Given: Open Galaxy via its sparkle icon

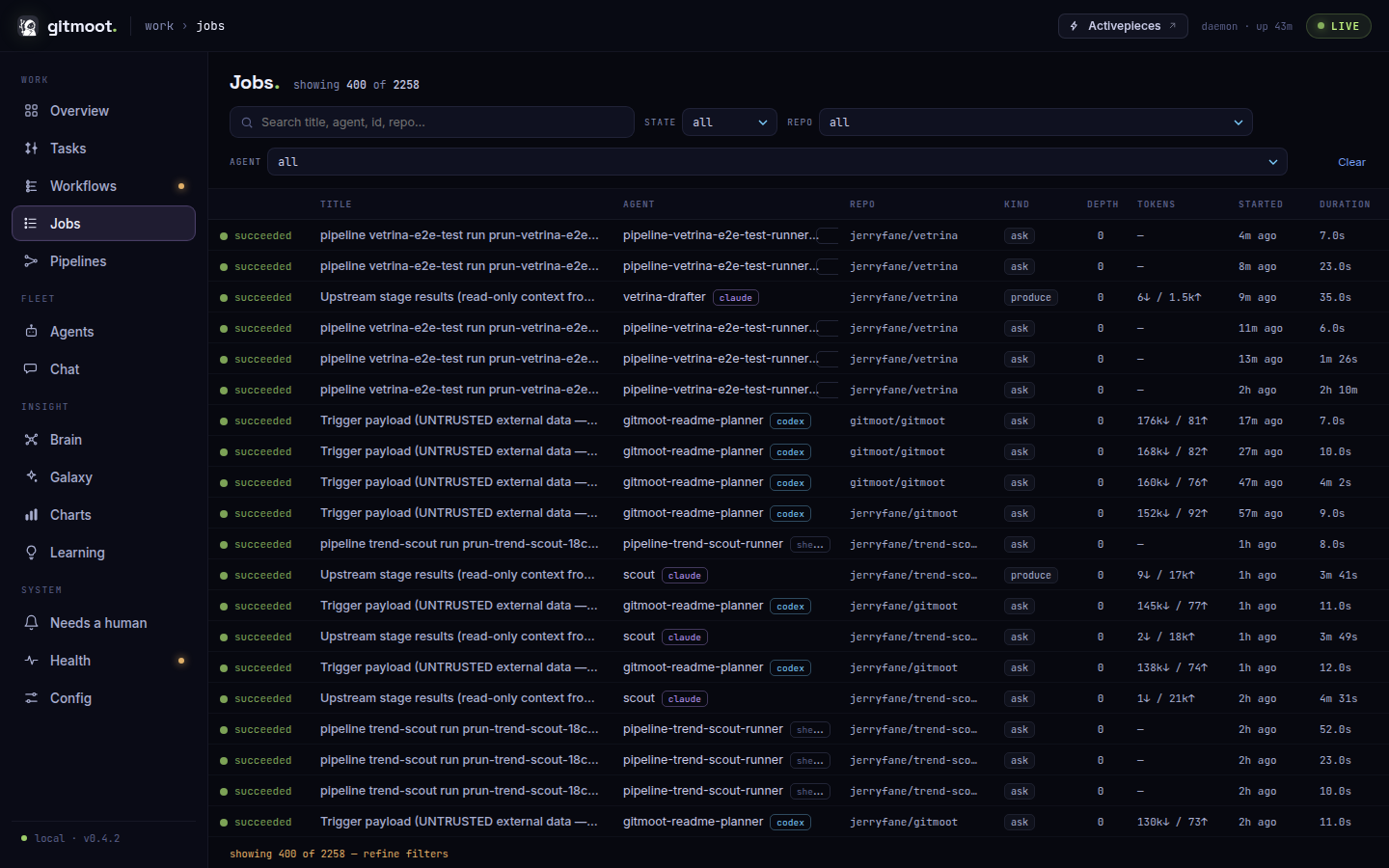Looking at the screenshot, I should tap(31, 477).
